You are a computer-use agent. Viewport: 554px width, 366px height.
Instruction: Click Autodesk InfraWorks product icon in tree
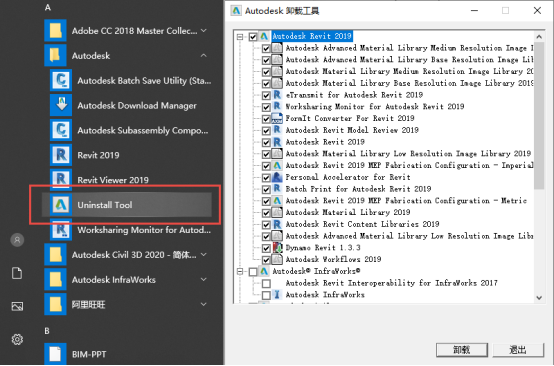277,295
